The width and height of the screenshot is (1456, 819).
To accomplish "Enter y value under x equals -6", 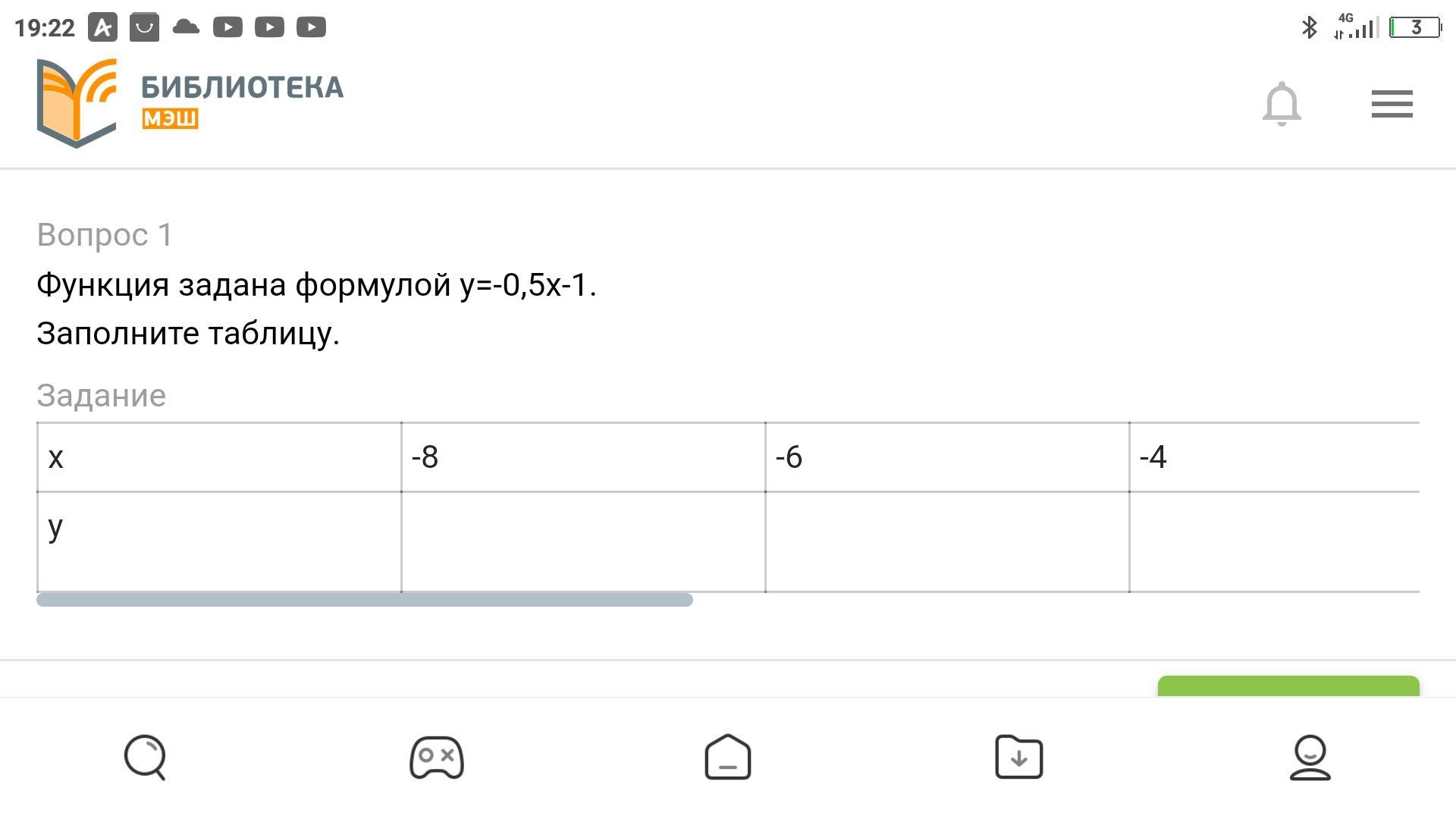I will click(946, 541).
